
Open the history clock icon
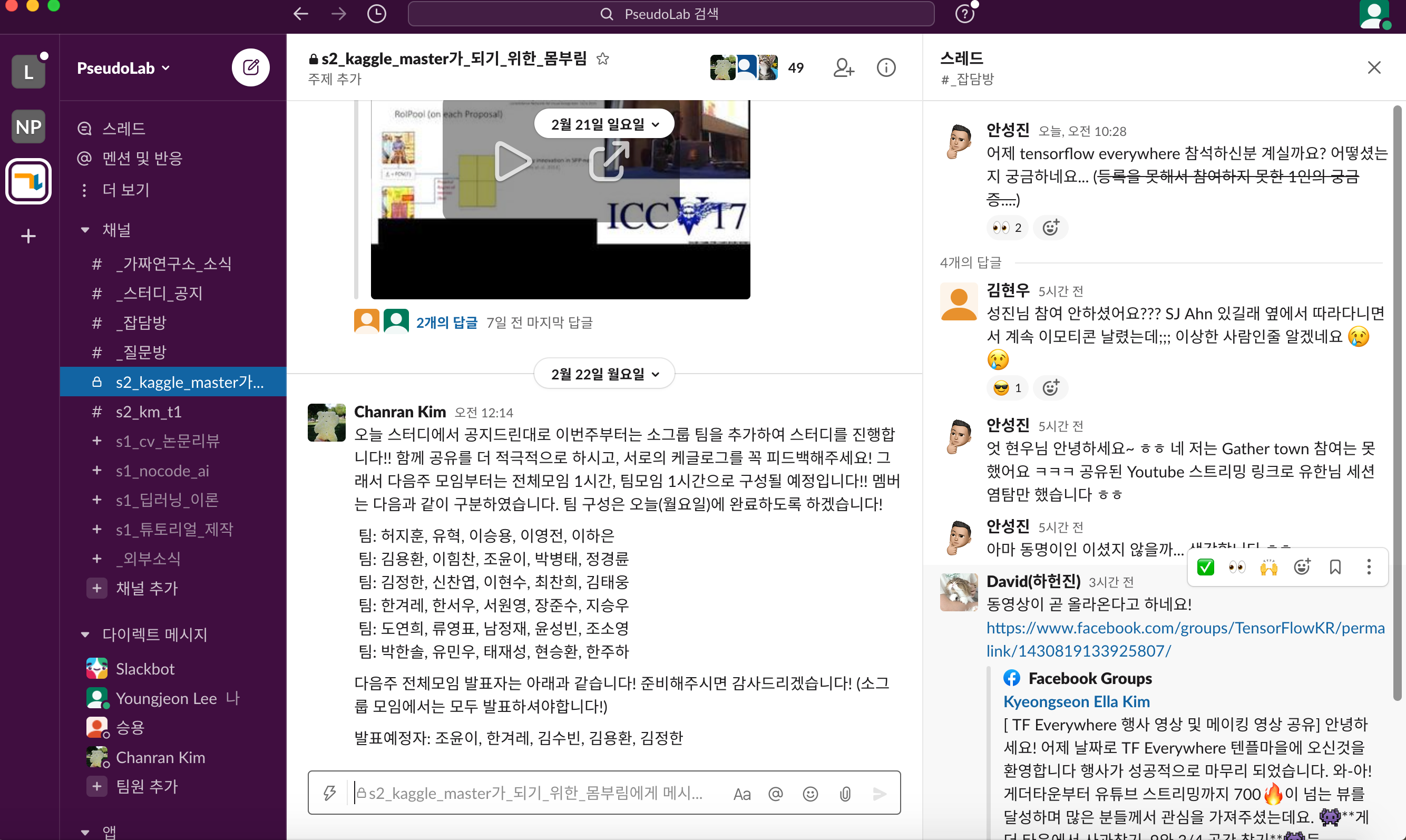click(x=376, y=14)
